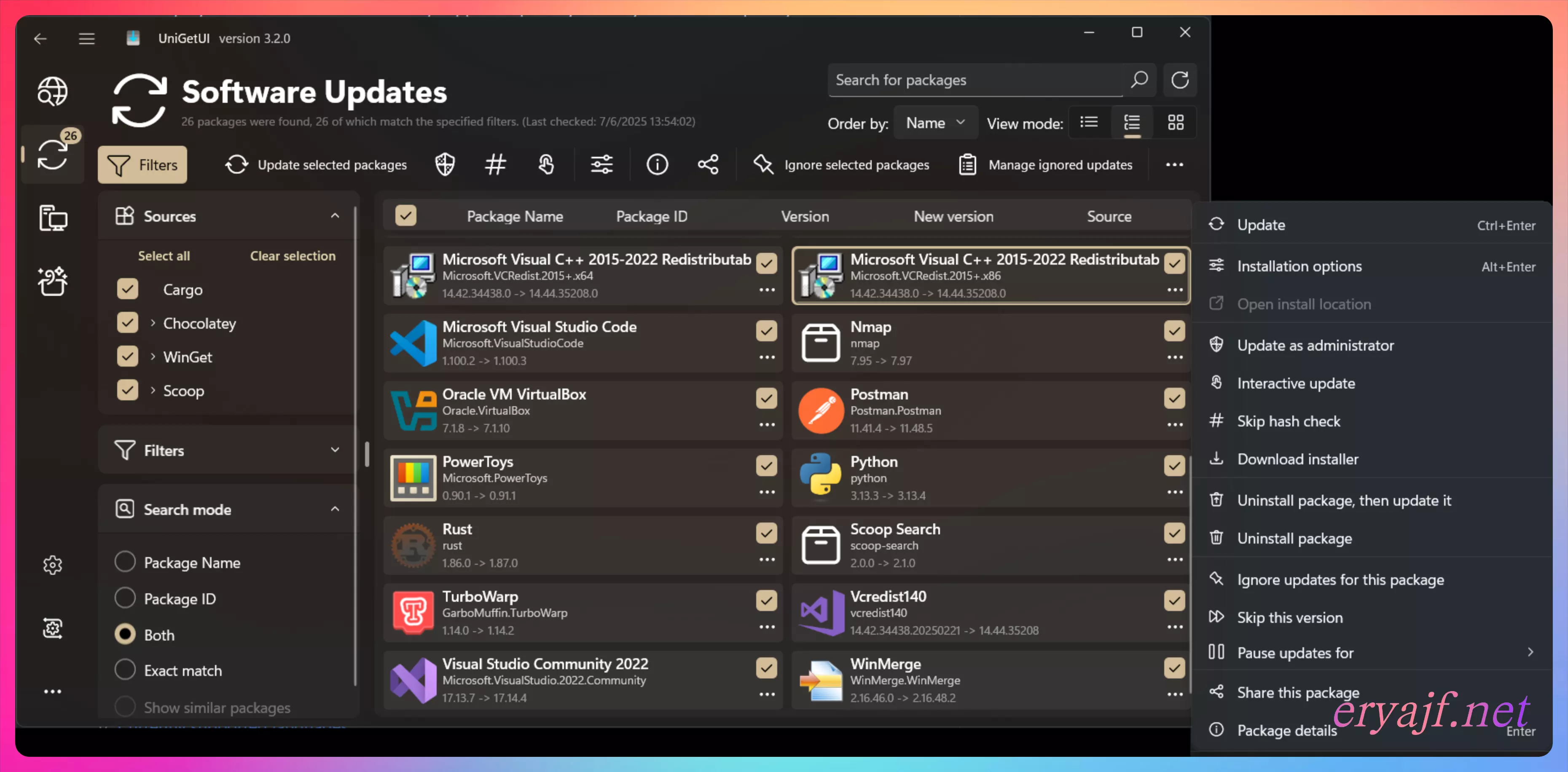The width and height of the screenshot is (1568, 772).
Task: Switch to grid icons view mode
Action: 1176,122
